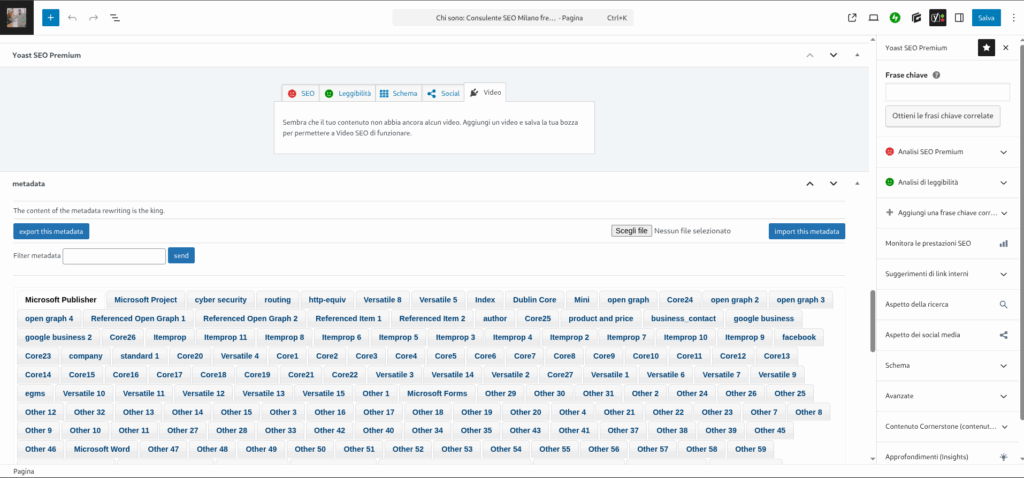Switch to the SEO tab
This screenshot has width=1024, height=478.
tap(301, 93)
